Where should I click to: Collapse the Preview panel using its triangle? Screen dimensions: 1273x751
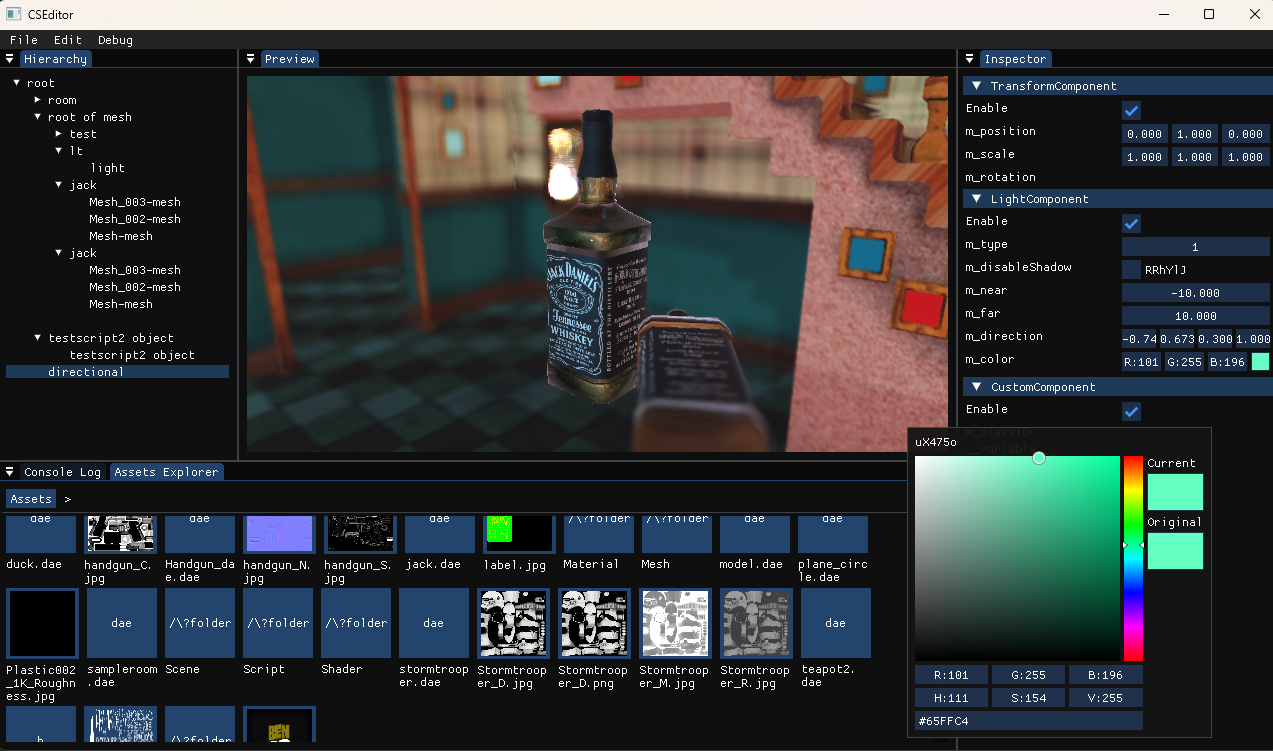click(x=251, y=59)
